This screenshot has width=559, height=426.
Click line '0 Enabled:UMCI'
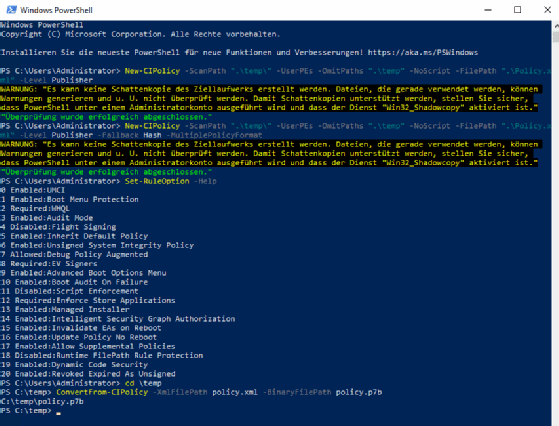pos(32,190)
